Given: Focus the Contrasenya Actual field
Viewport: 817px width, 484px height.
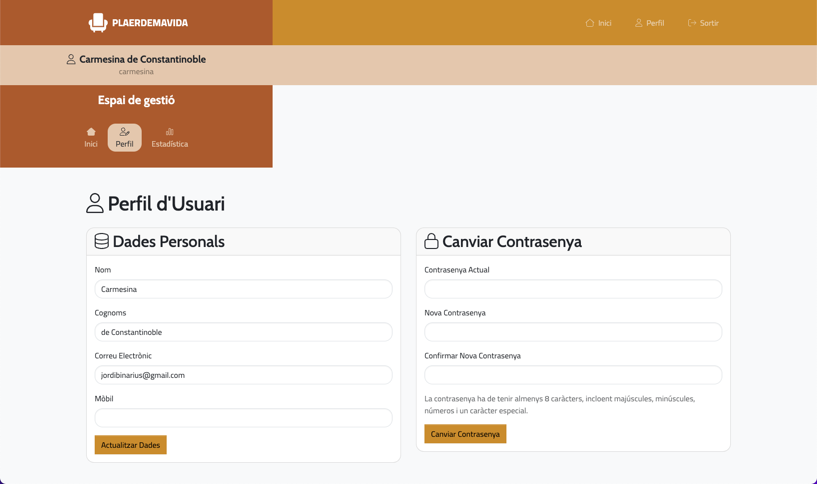Looking at the screenshot, I should 573,289.
